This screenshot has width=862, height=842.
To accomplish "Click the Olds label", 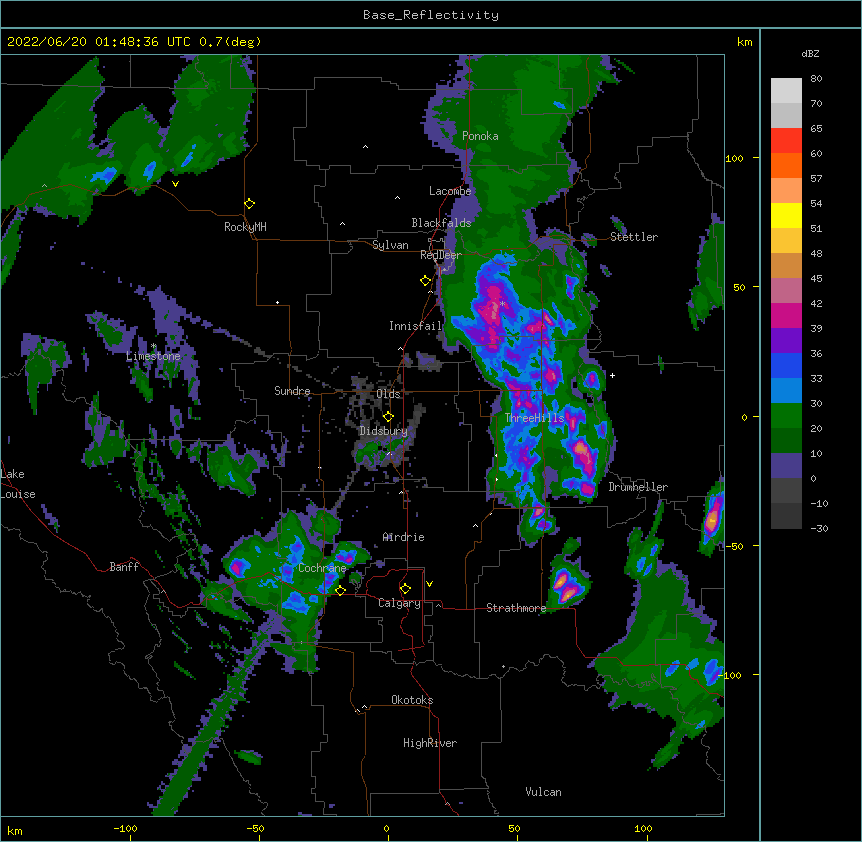I will pos(388,394).
